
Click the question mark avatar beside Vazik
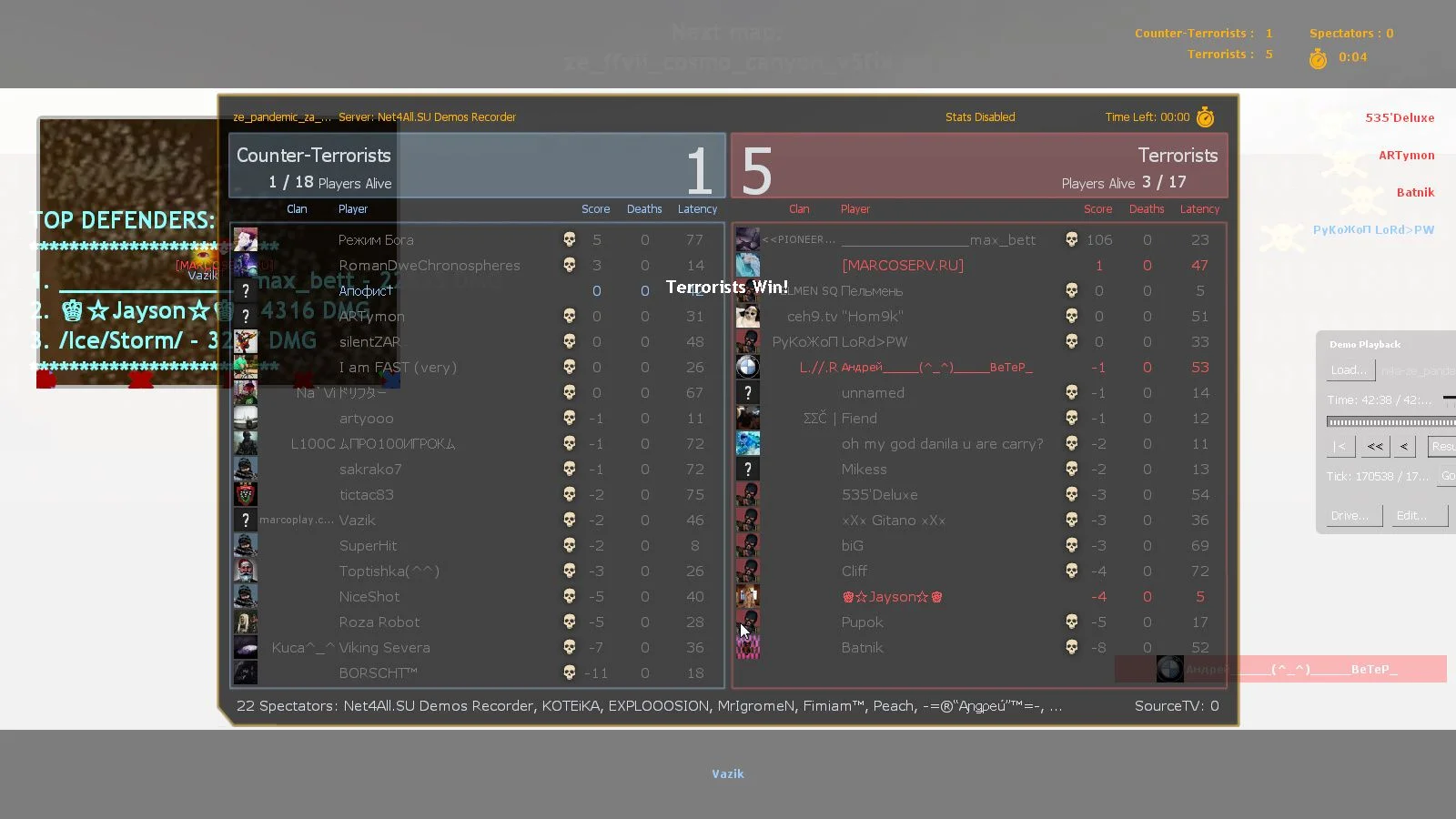click(x=246, y=521)
